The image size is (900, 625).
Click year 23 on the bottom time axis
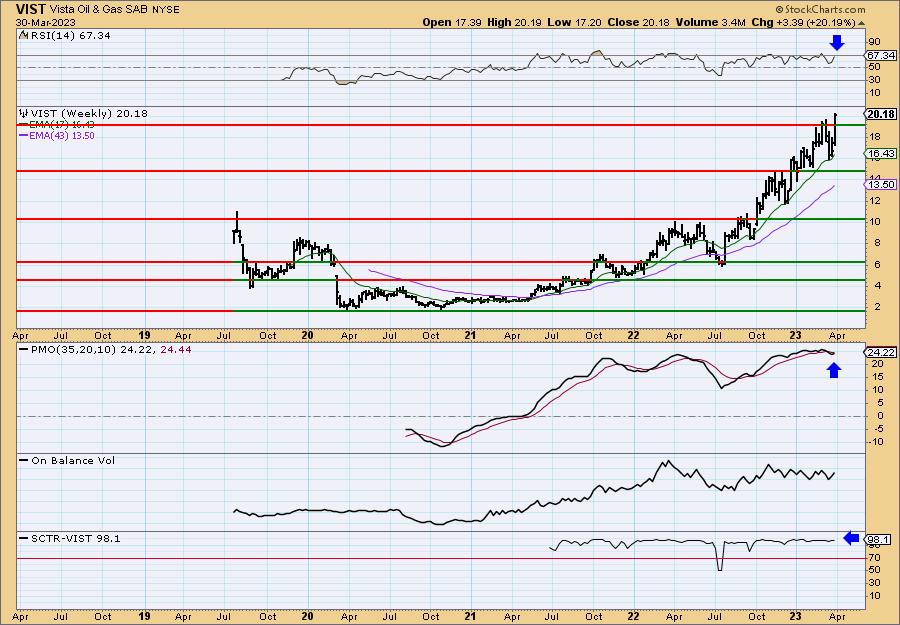pyautogui.click(x=796, y=616)
